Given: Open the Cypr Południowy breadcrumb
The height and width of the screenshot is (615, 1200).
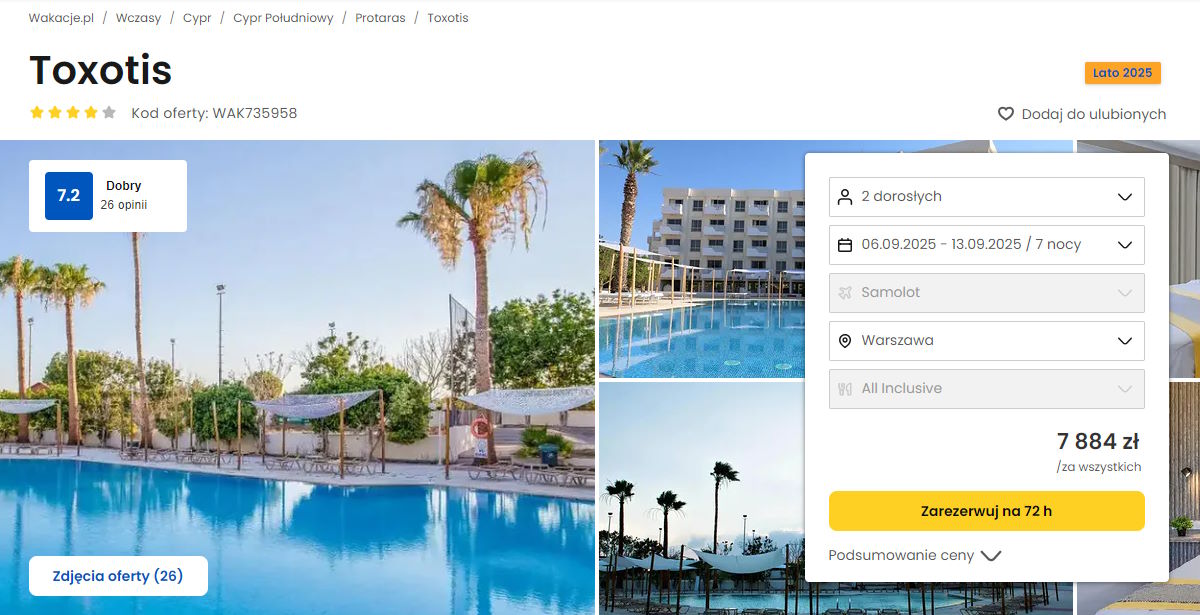Looking at the screenshot, I should coord(283,18).
